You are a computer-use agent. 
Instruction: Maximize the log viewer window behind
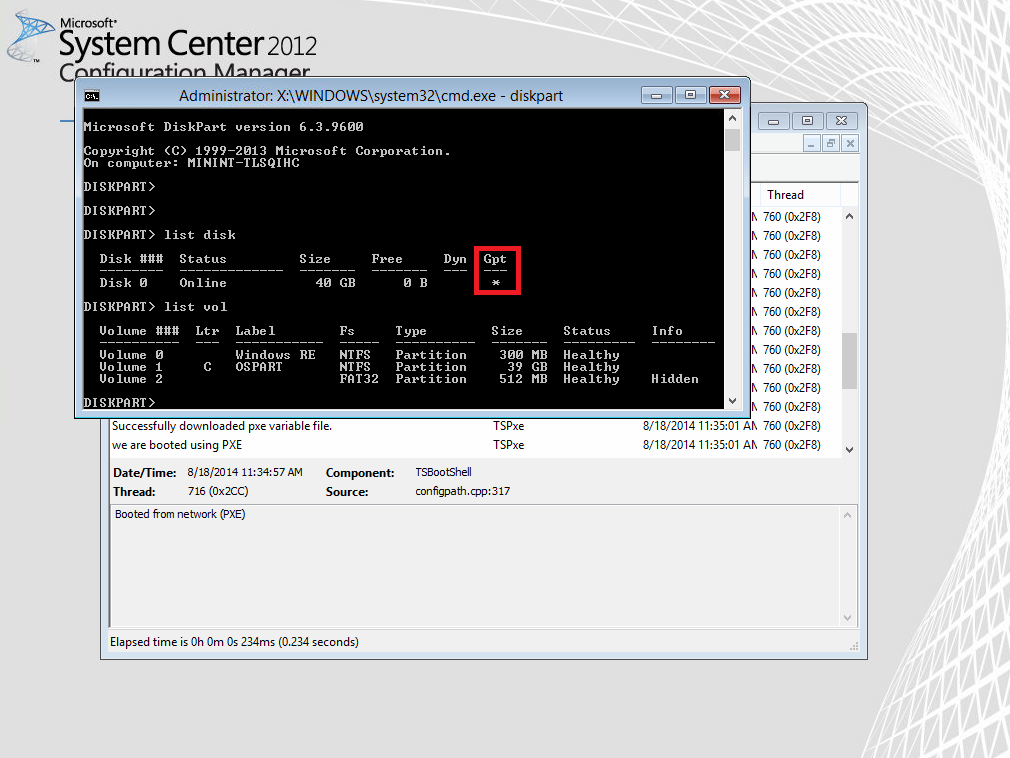pos(807,121)
